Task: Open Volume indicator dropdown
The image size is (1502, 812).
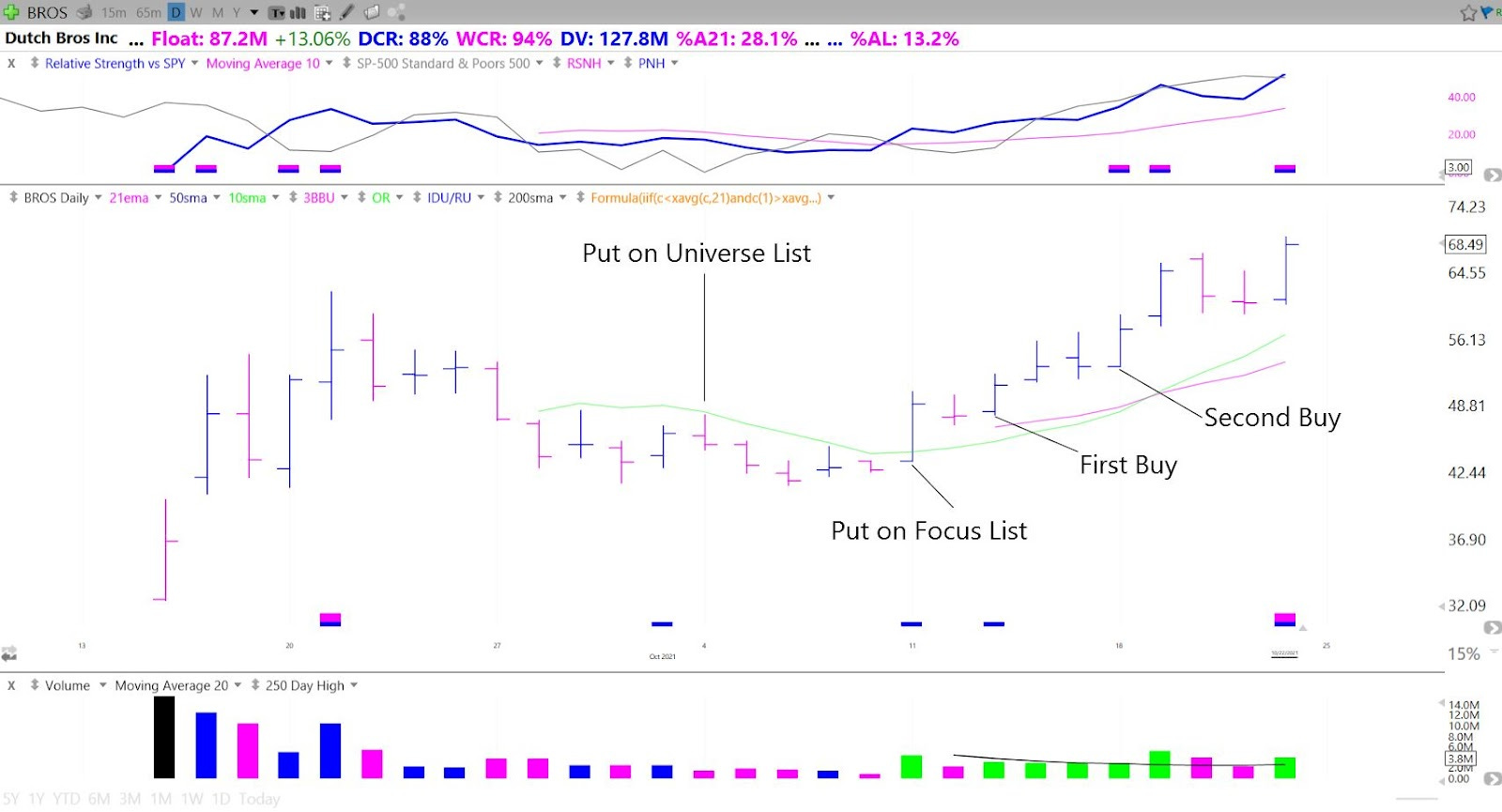Action: pyautogui.click(x=102, y=685)
